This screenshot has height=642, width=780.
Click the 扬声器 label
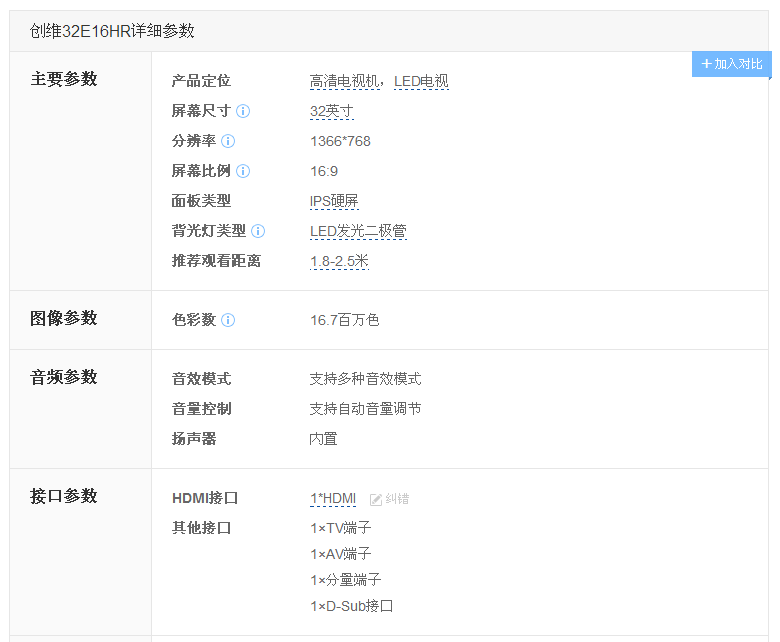194,439
